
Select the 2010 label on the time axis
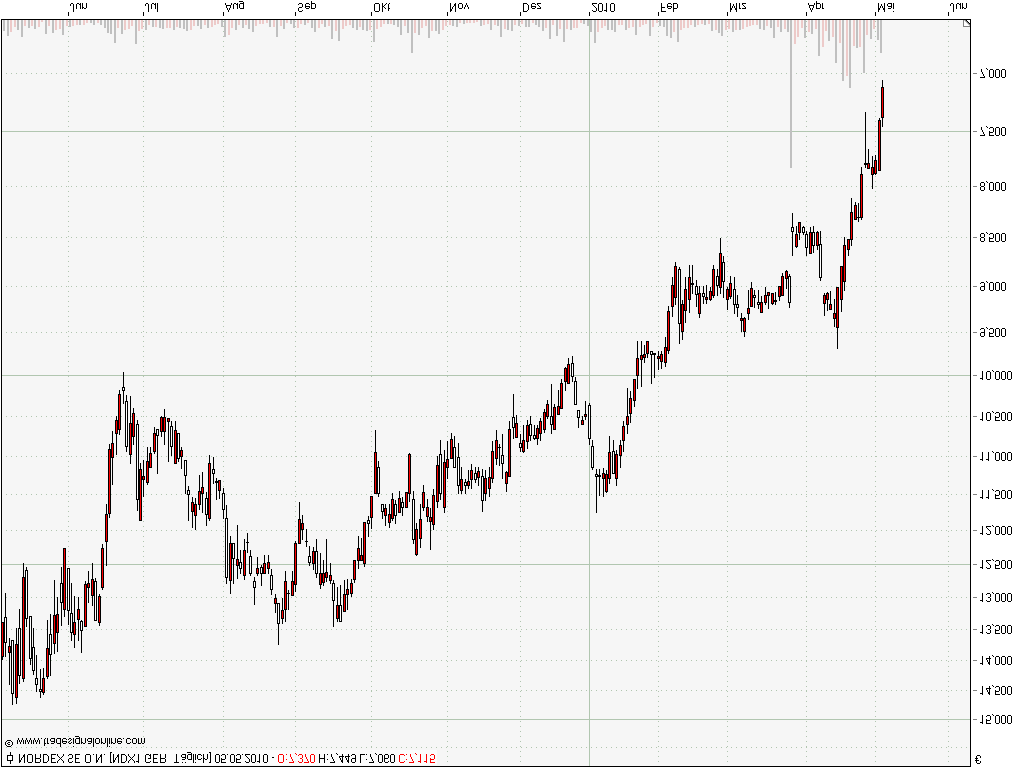604,8
